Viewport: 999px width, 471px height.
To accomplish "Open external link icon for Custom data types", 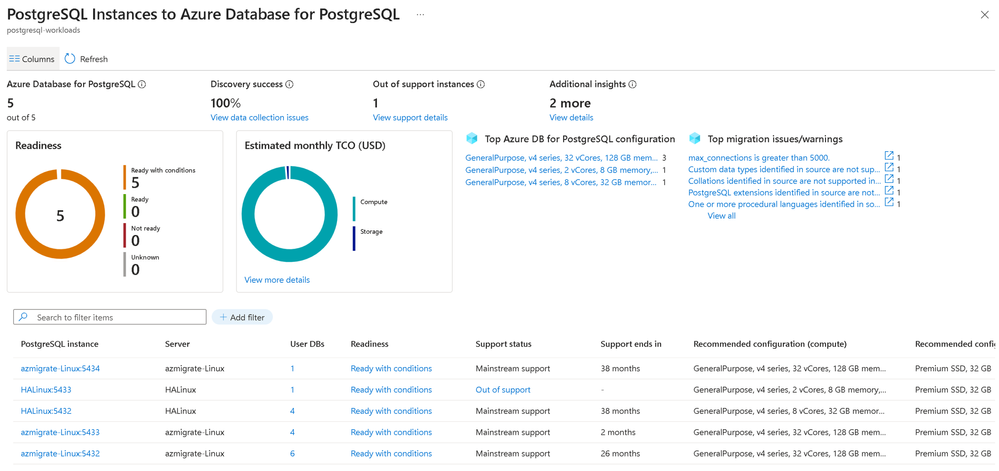I will [889, 168].
